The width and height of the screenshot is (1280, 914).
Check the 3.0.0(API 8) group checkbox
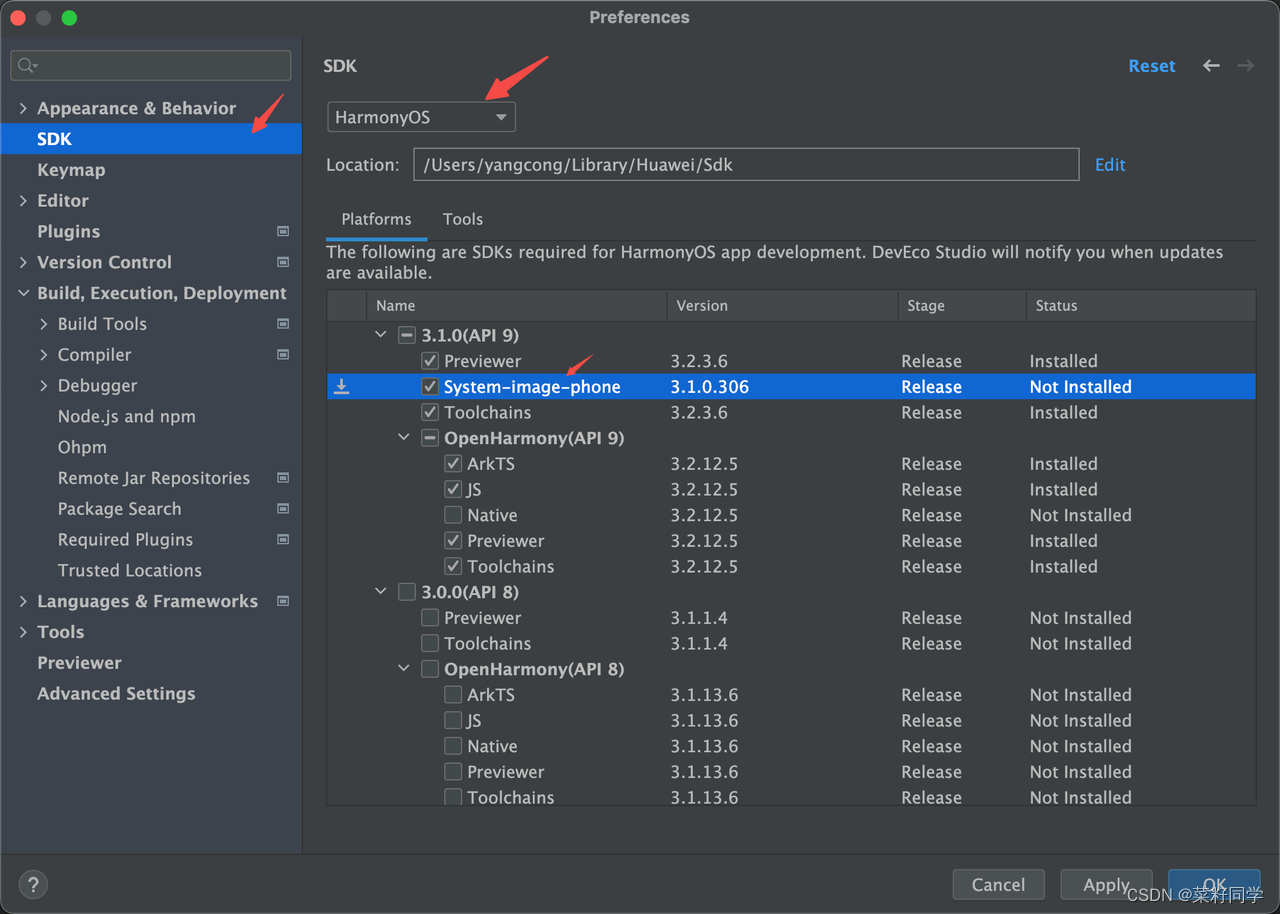pyautogui.click(x=407, y=592)
